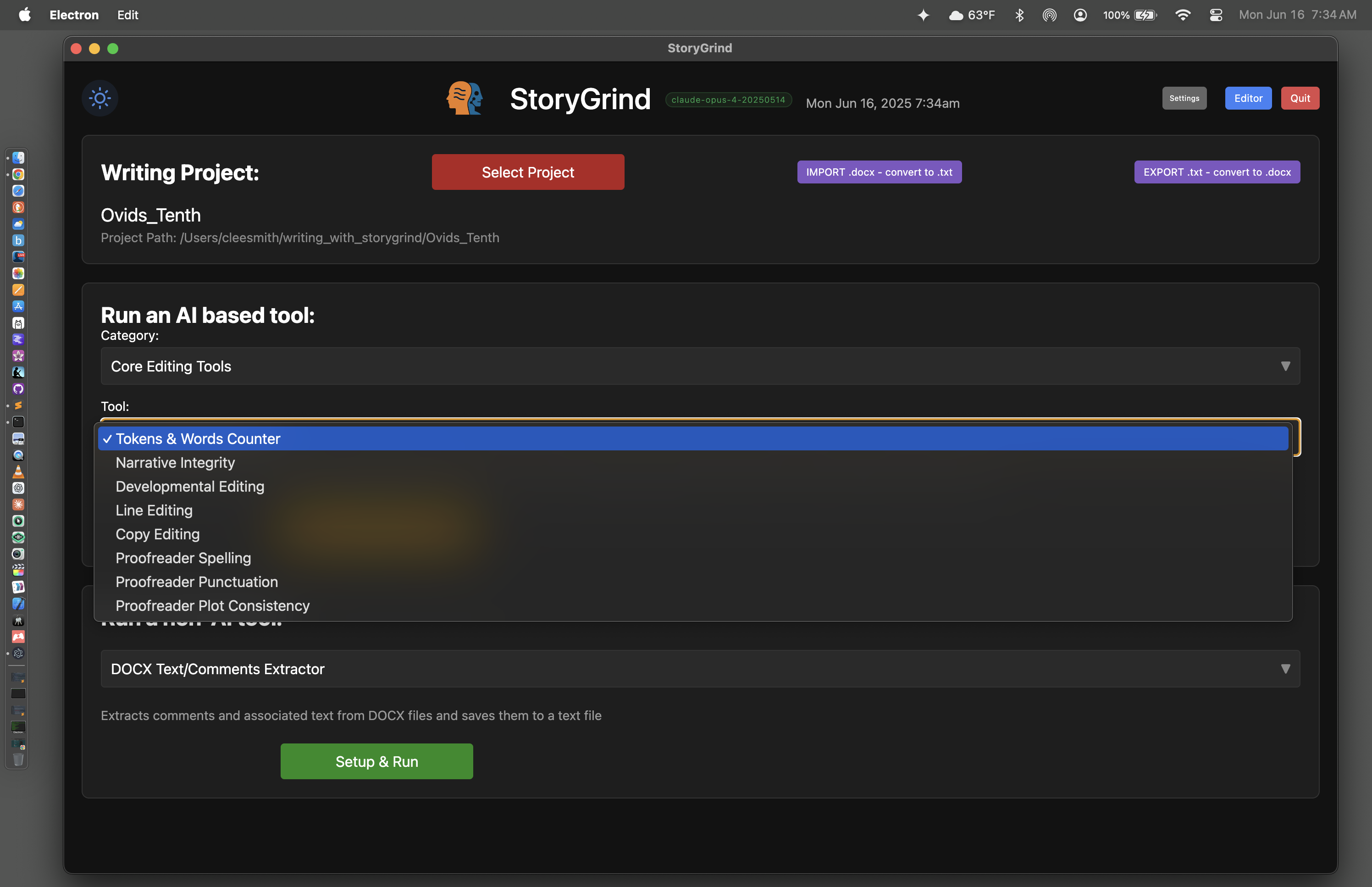Select Line Editing from the list
This screenshot has height=887, width=1372.
(692, 510)
